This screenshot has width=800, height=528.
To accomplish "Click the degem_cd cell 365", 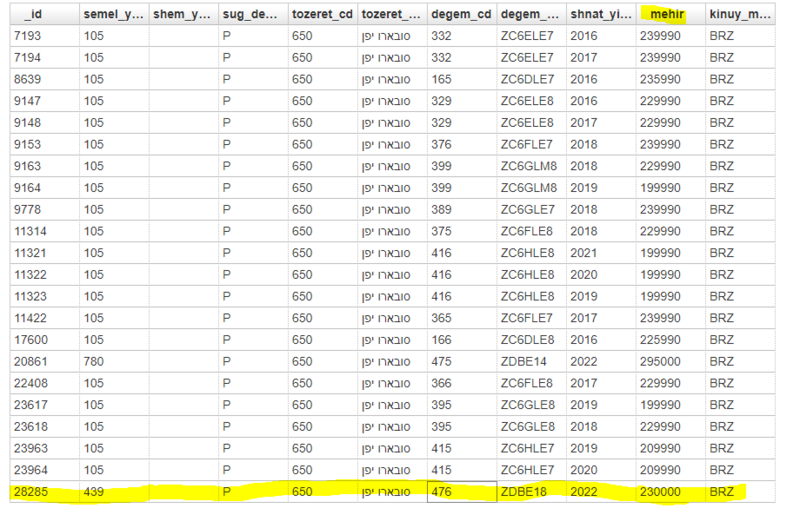I will [462, 318].
